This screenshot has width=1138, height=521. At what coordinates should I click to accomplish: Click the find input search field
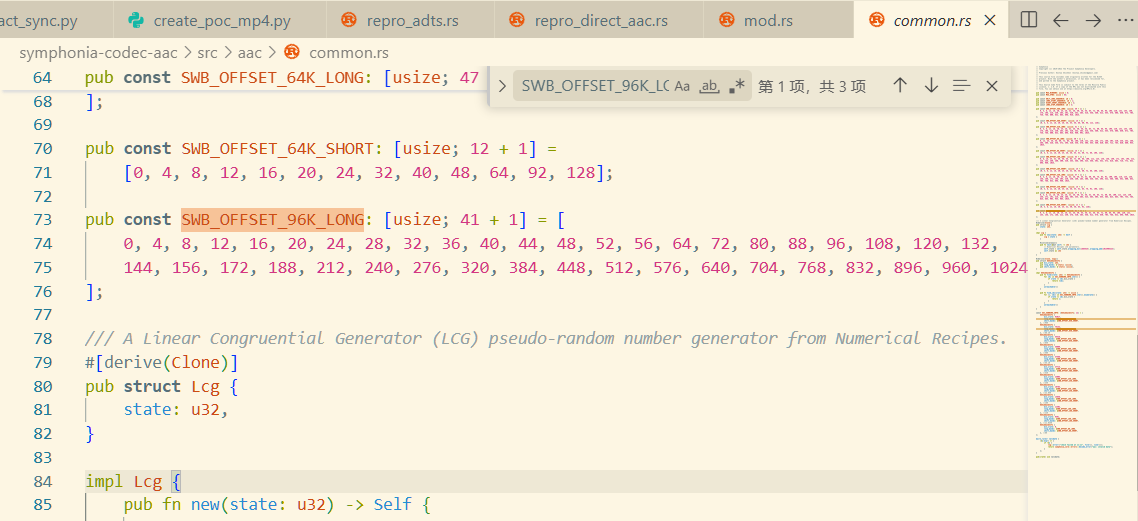tap(595, 86)
